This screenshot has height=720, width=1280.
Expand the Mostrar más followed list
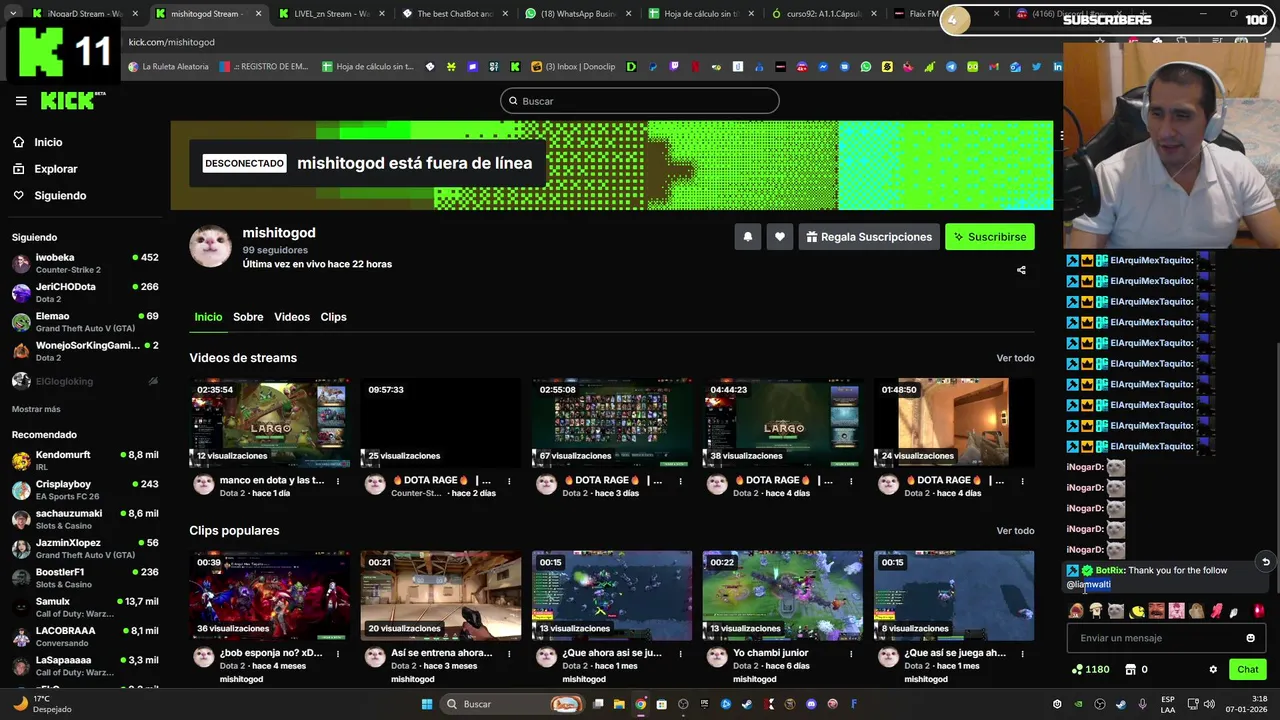click(36, 409)
